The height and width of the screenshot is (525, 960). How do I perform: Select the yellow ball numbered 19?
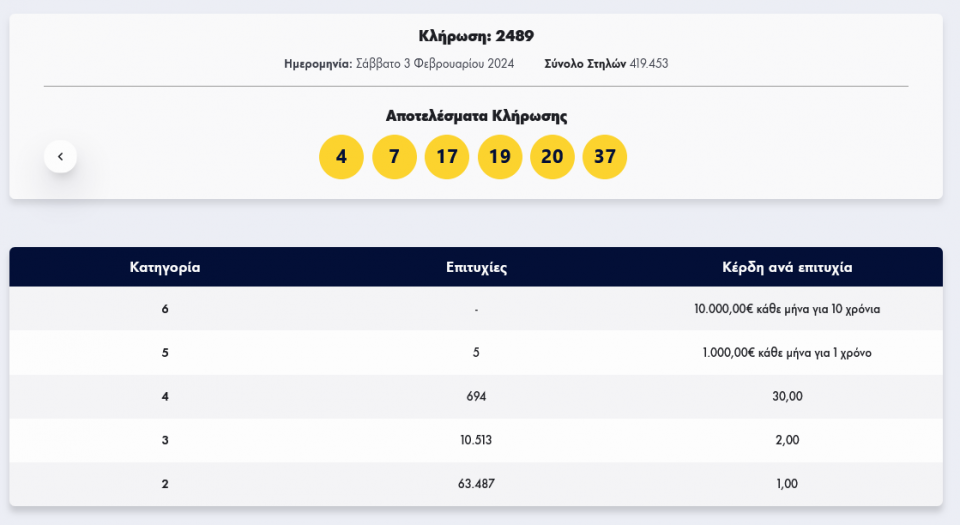click(x=500, y=157)
